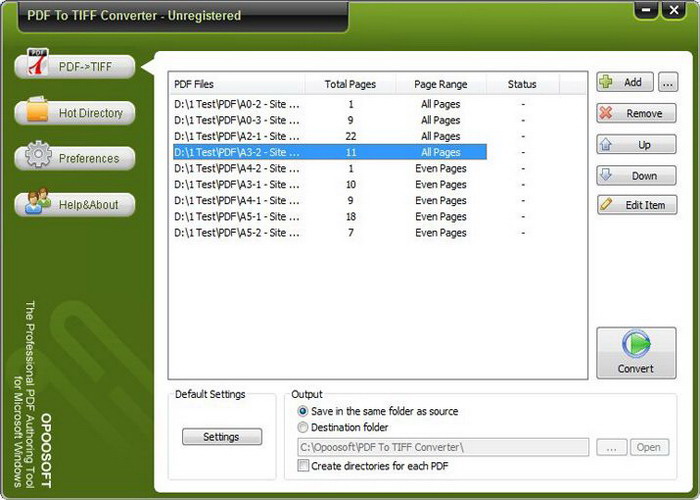Screen dimensions: 700x500
Task: Click the Edit Item button
Action: tap(637, 205)
